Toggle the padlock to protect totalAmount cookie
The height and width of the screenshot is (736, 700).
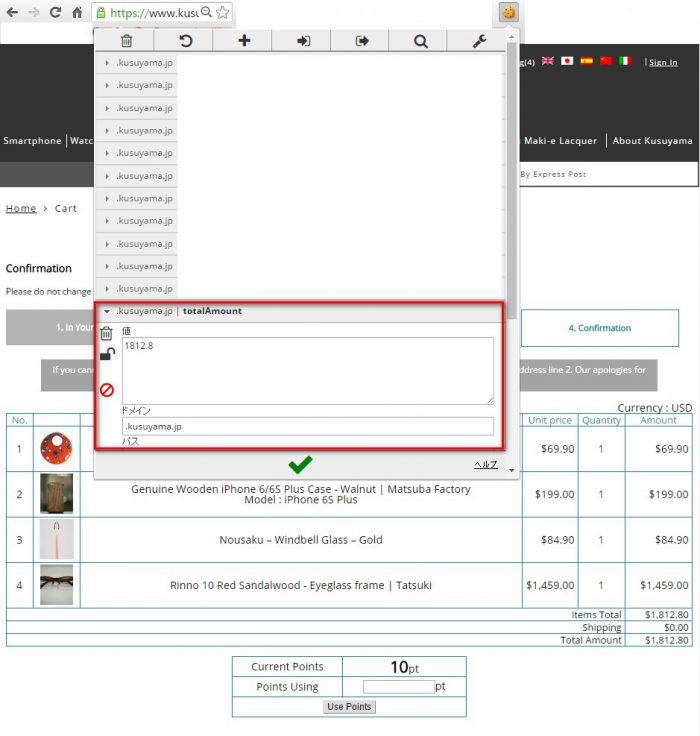[106, 354]
